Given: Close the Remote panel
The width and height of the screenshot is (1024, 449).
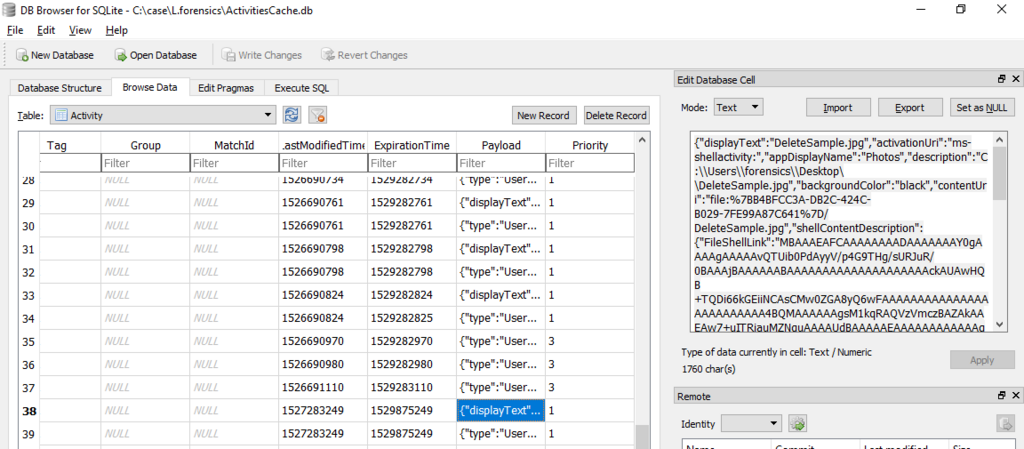Looking at the screenshot, I should 1015,395.
